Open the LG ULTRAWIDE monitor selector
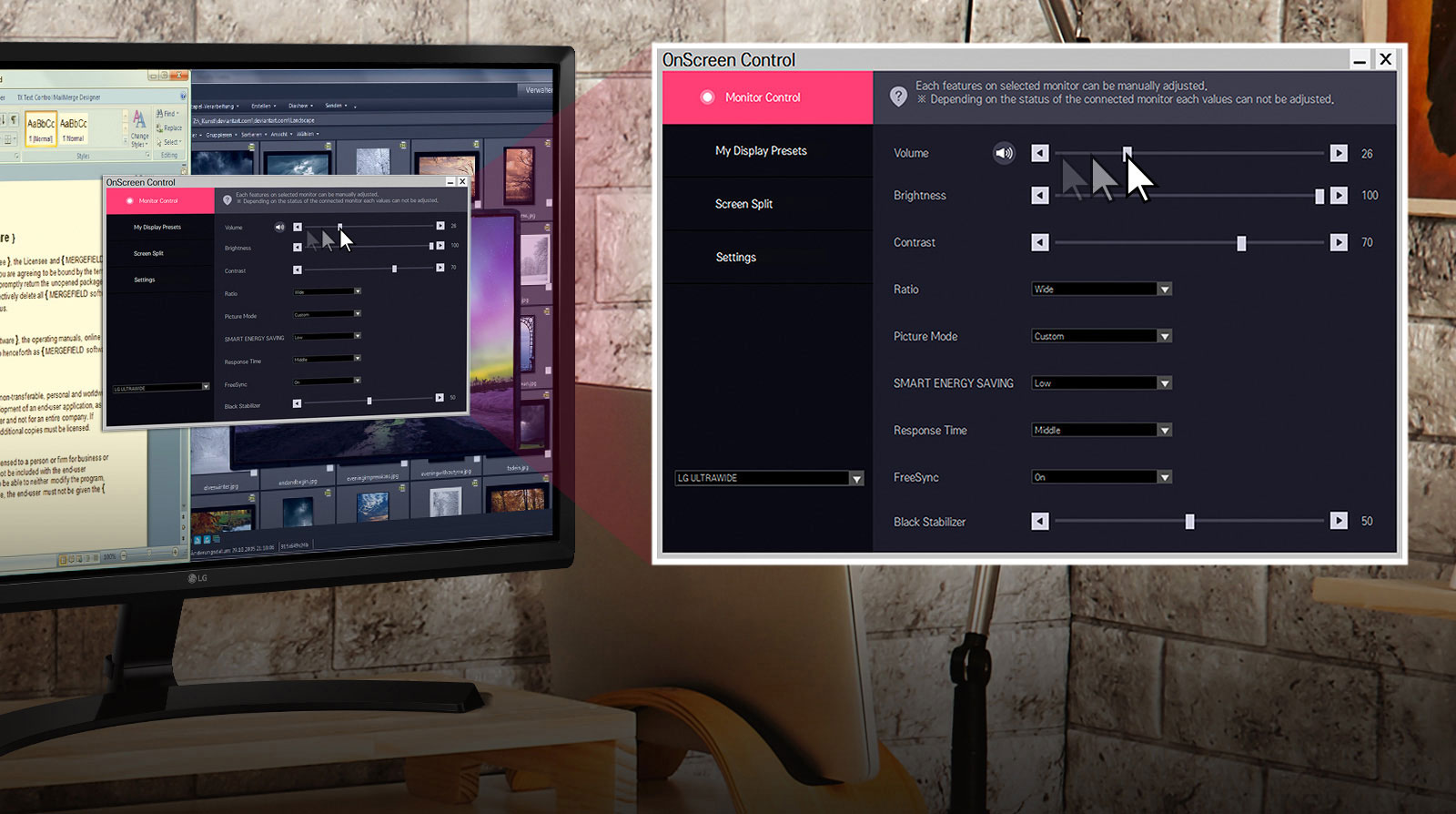 click(x=856, y=478)
